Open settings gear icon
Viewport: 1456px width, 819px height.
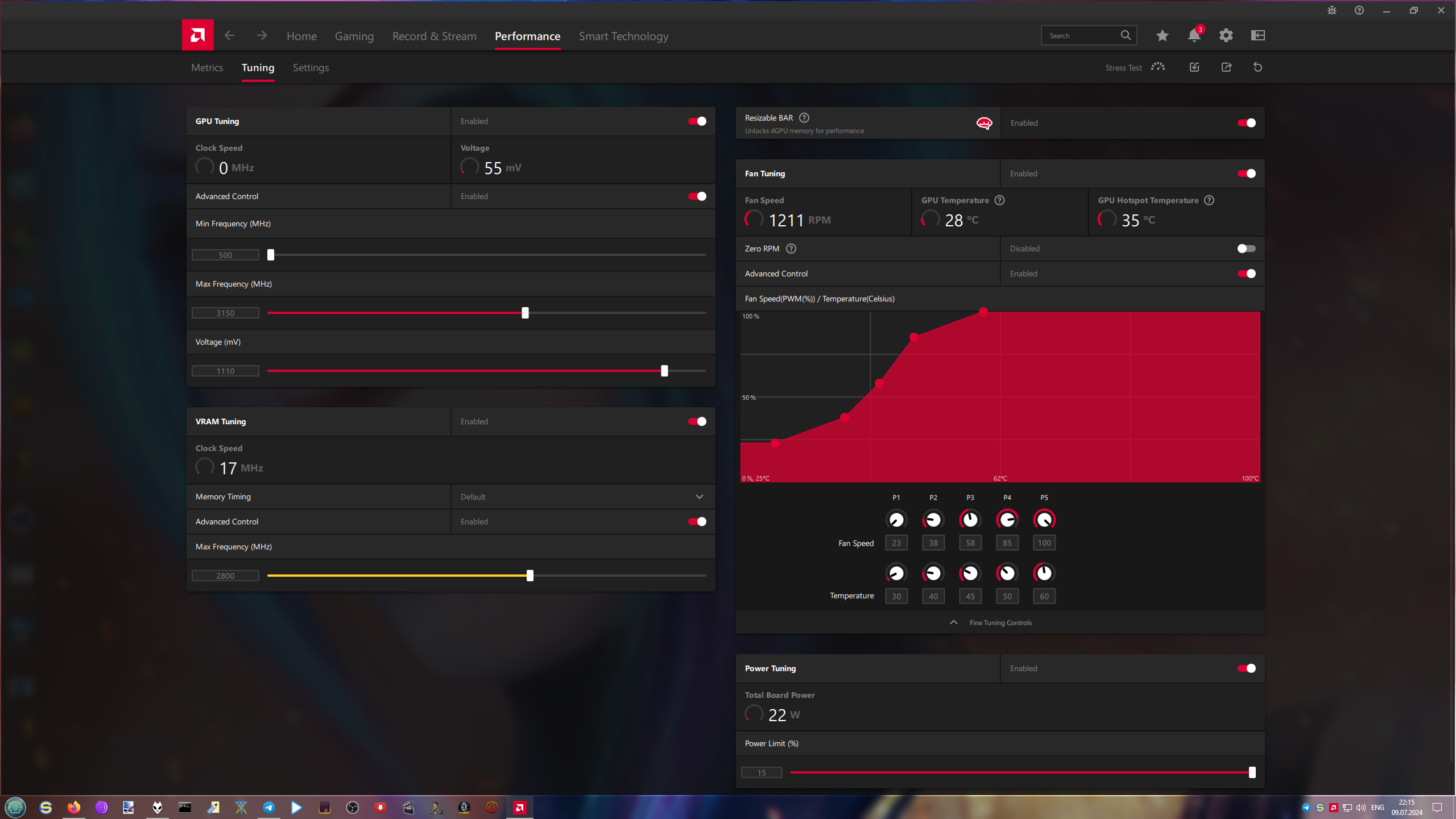[x=1226, y=35]
